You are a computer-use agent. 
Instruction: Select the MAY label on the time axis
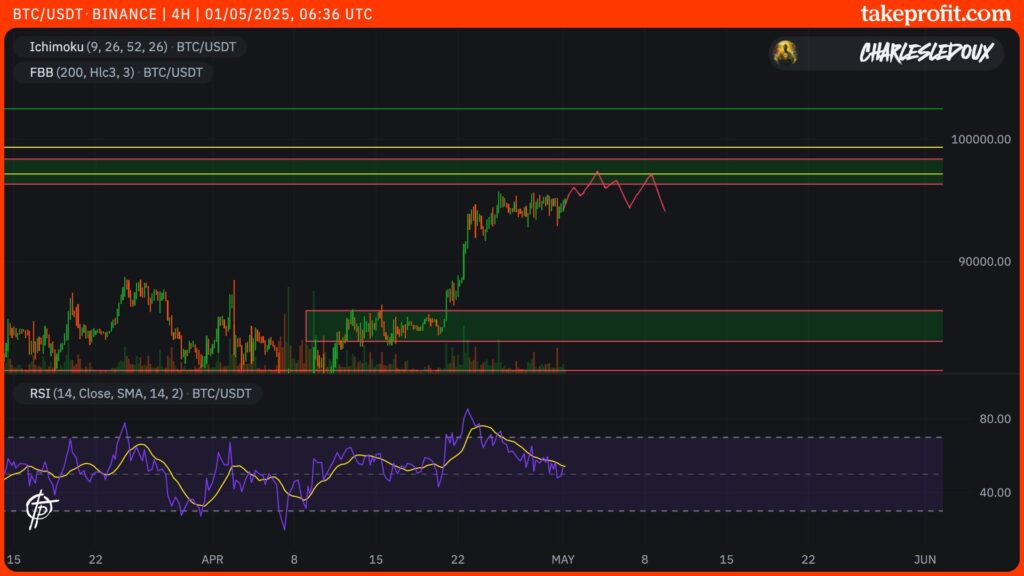click(x=564, y=560)
